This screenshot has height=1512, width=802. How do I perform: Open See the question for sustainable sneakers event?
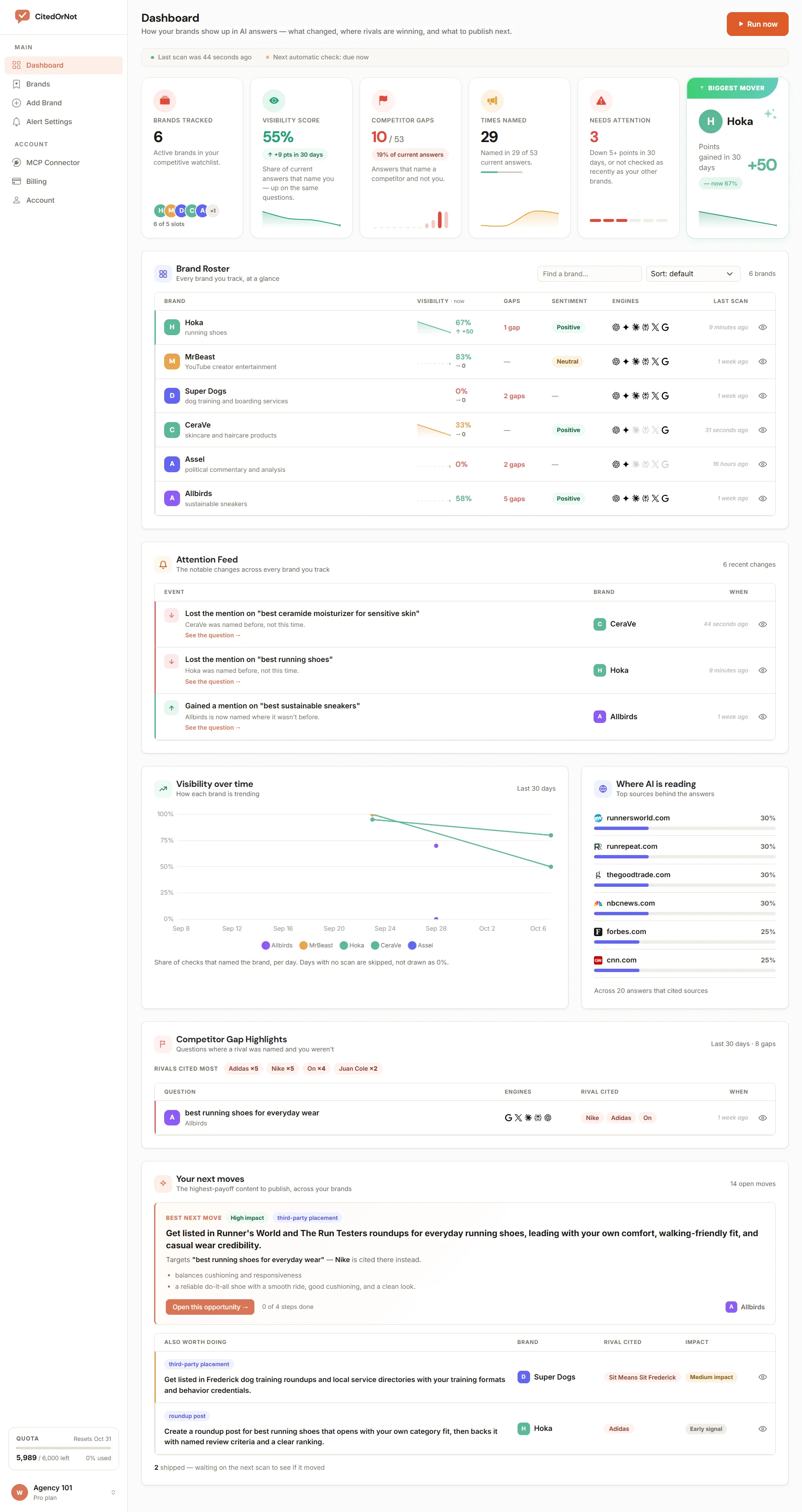point(212,728)
